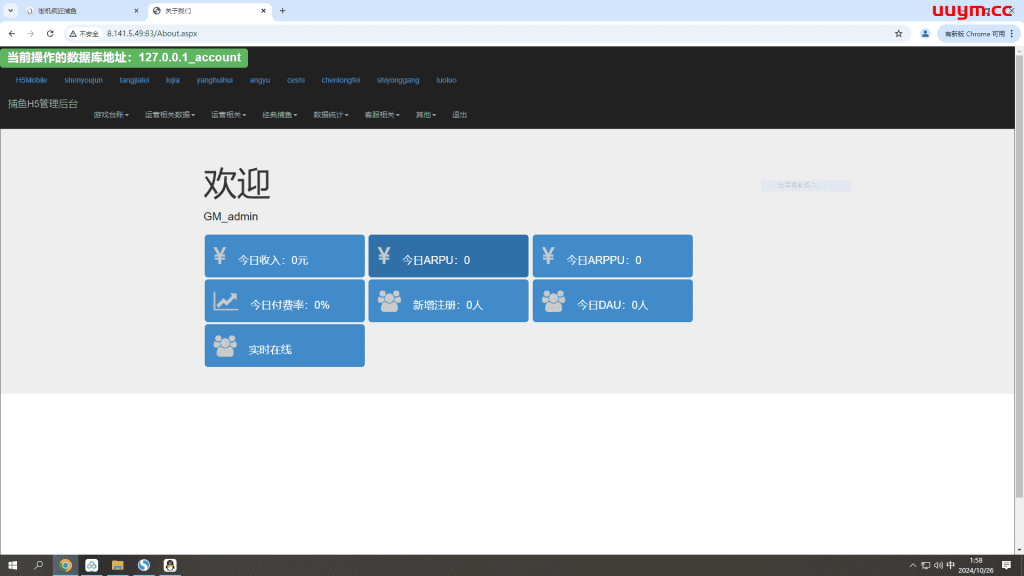
Task: Open the shenyoujun database link
Action: click(x=83, y=80)
